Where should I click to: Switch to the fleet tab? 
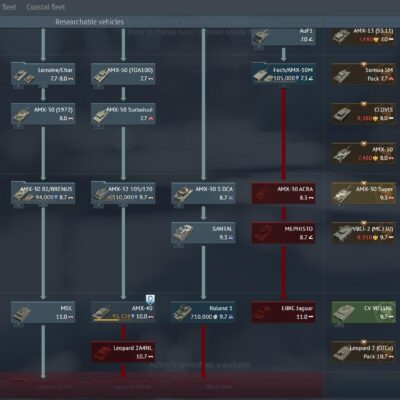(x=9, y=7)
